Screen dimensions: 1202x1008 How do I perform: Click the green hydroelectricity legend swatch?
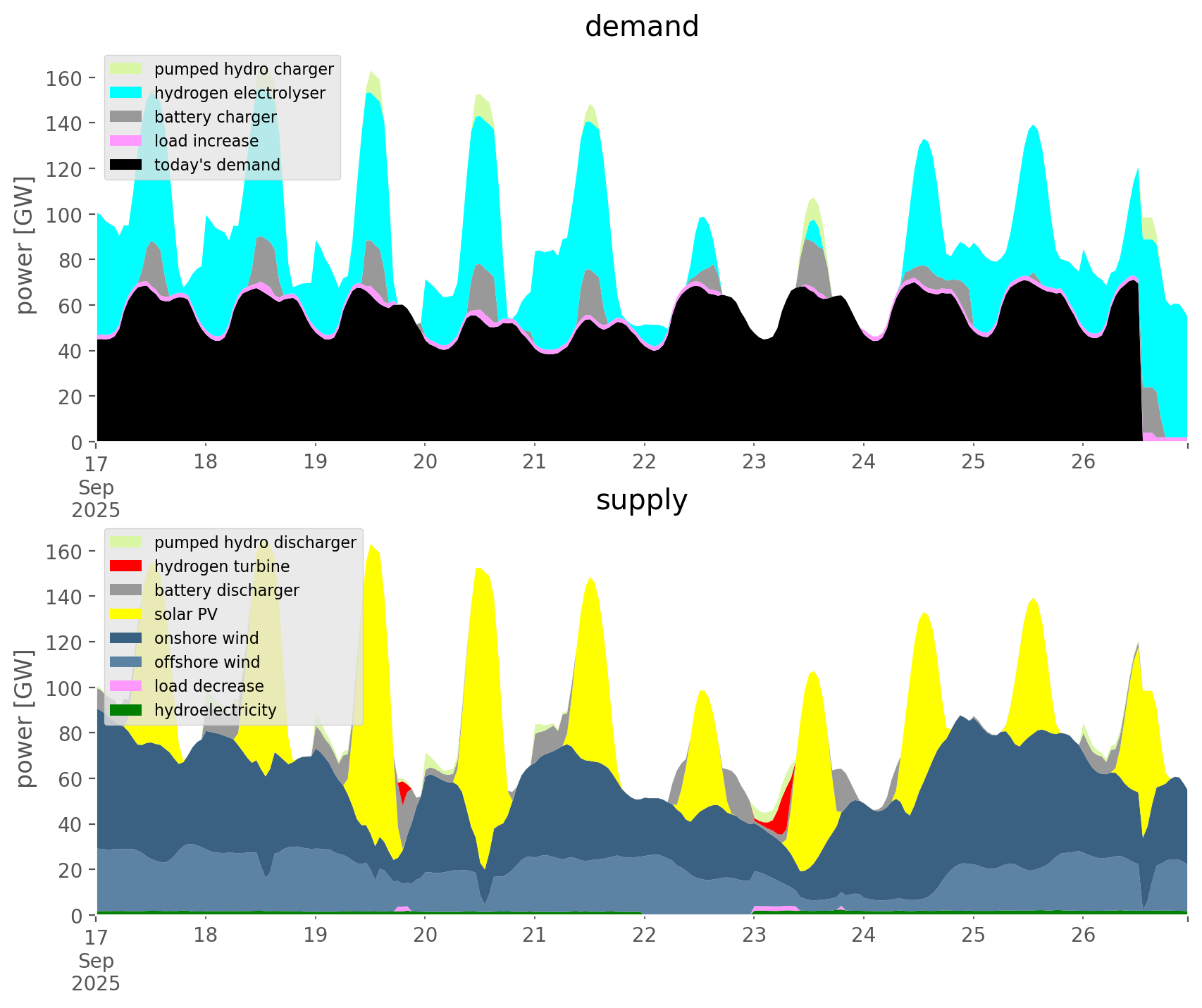tap(126, 710)
